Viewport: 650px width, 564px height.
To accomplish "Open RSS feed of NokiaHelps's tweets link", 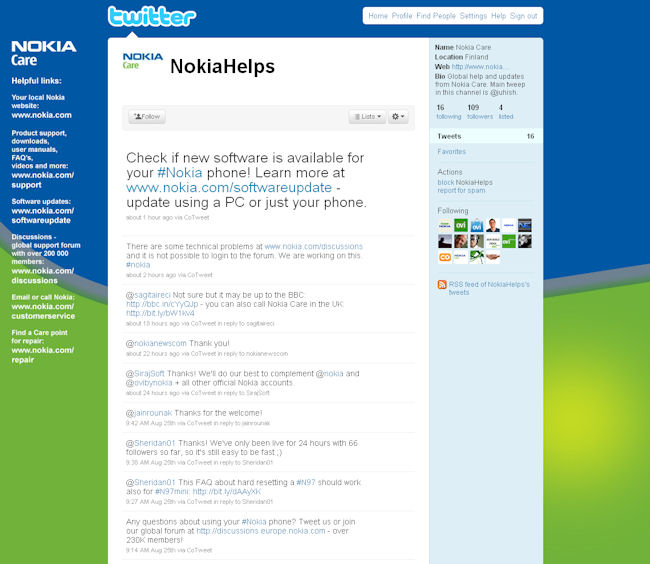I will [489, 288].
